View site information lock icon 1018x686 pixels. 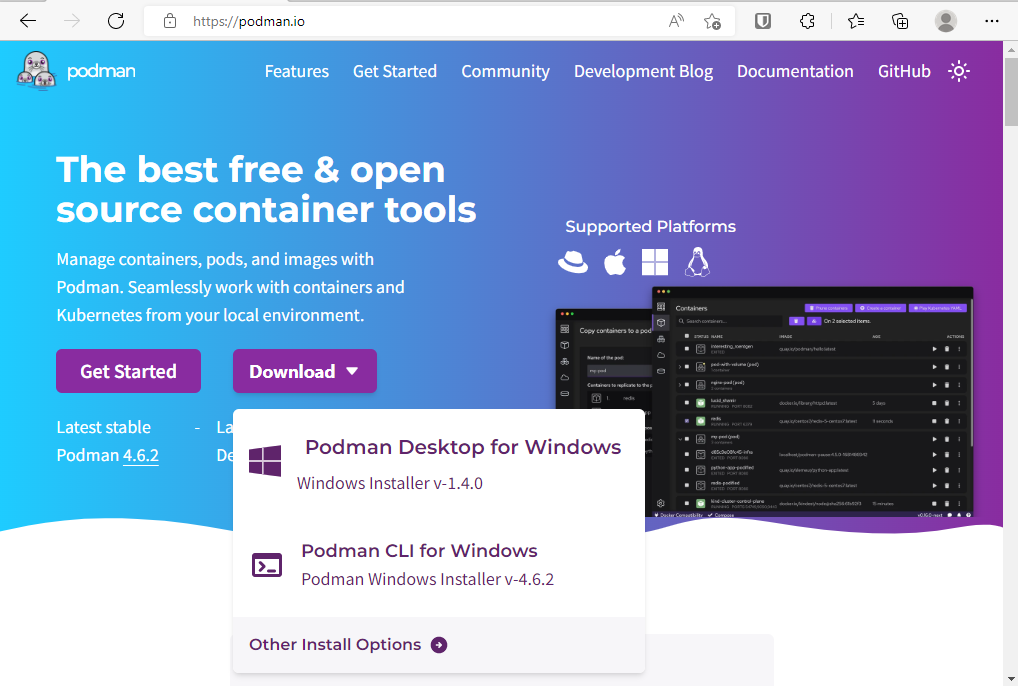(x=170, y=21)
